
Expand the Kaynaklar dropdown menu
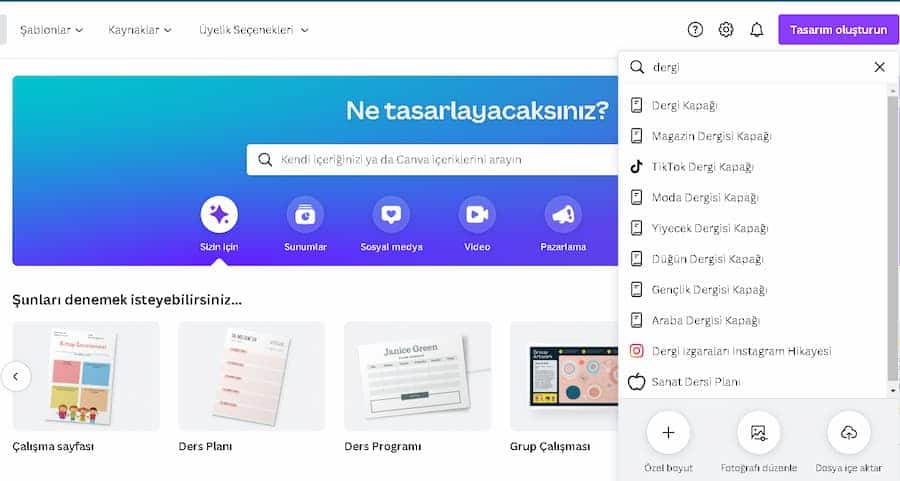click(x=140, y=30)
